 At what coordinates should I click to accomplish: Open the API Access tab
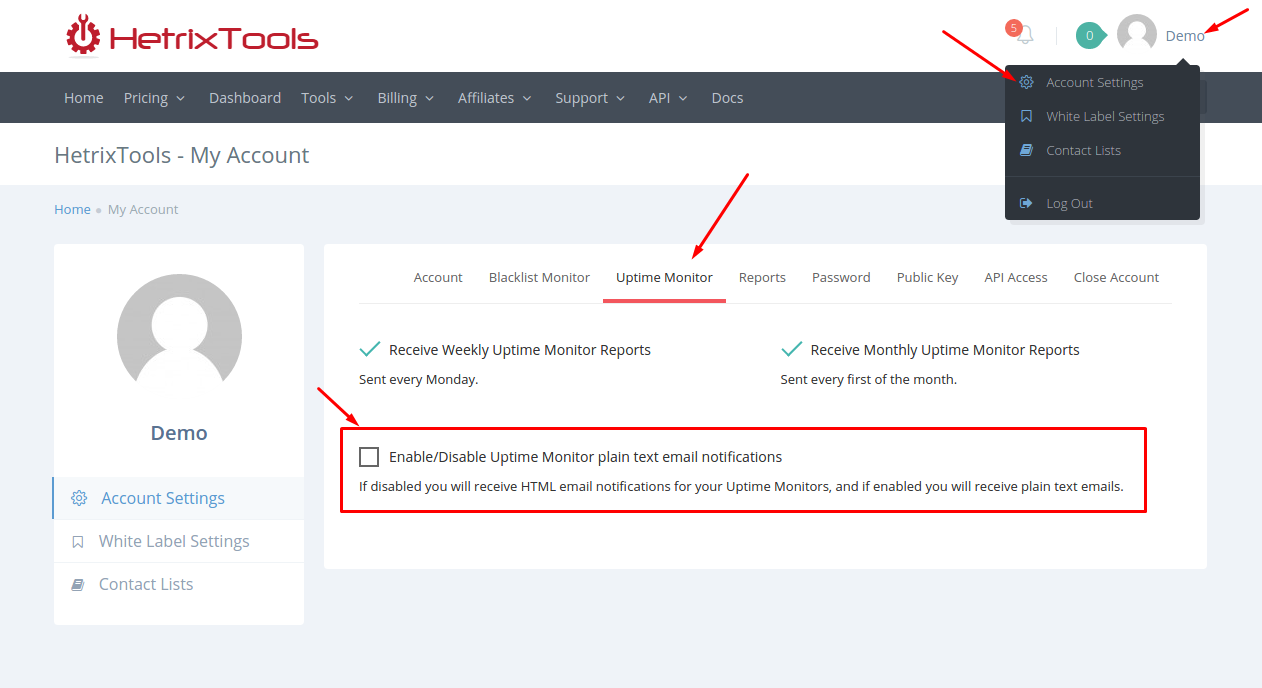[x=1016, y=278]
